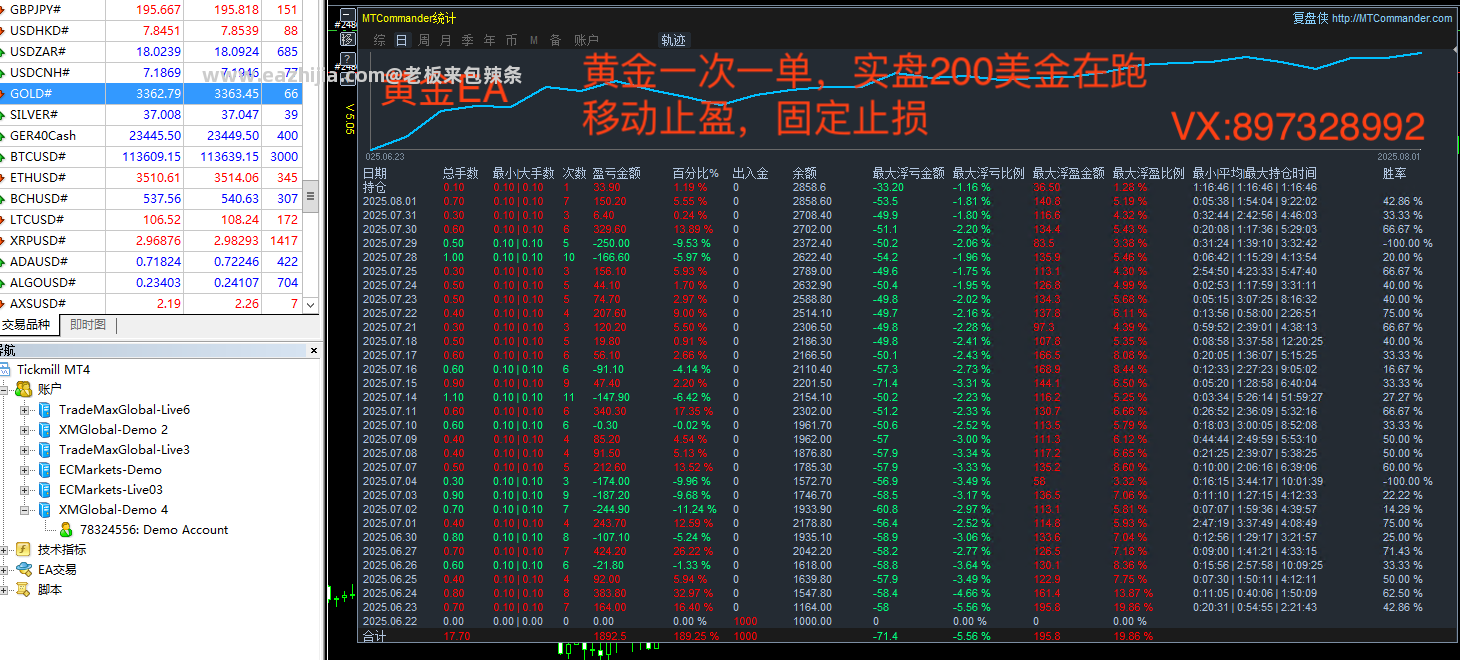Click the EA交易 expert advisors icon
The image size is (1460, 660).
tap(23, 569)
